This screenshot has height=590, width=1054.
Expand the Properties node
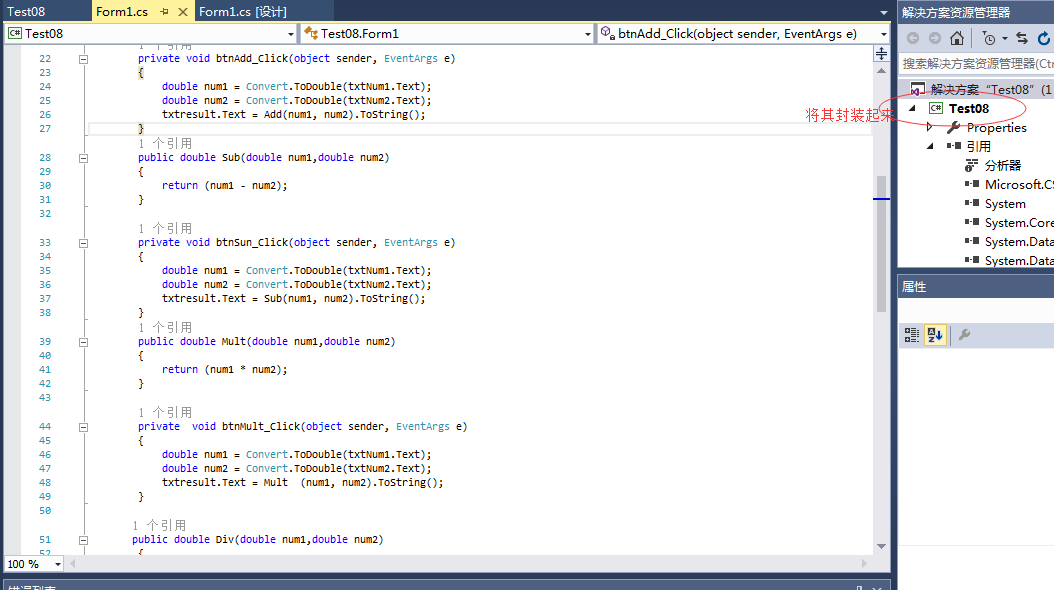[x=930, y=127]
